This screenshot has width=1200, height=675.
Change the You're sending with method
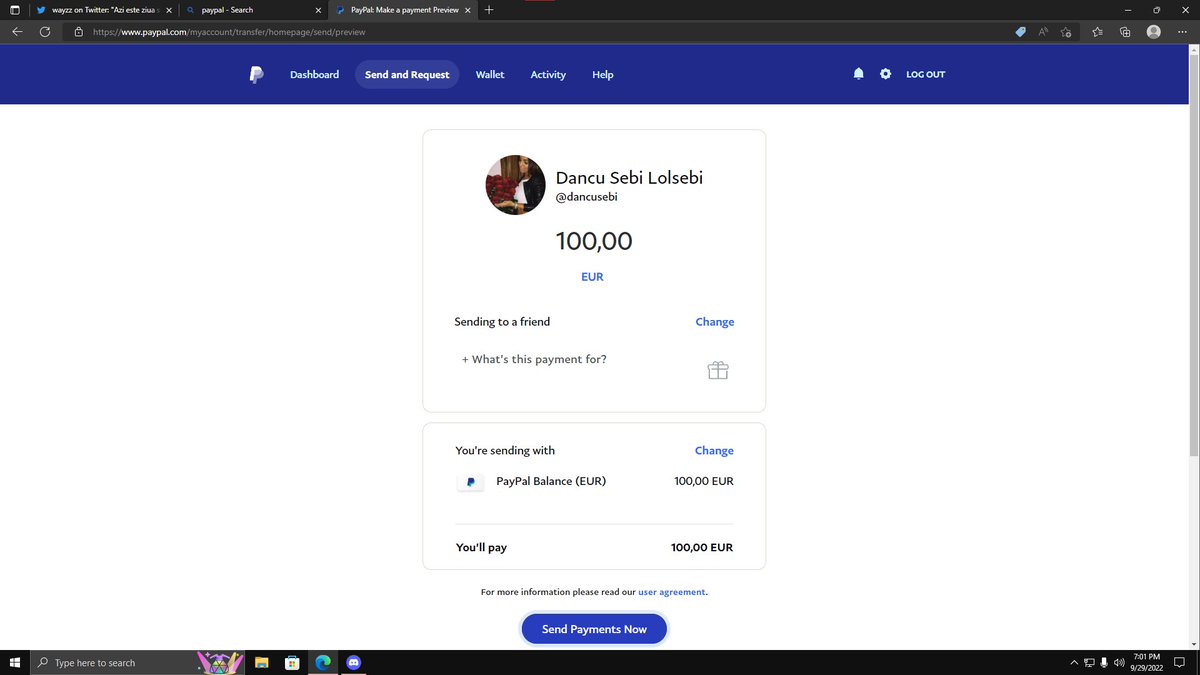[714, 451]
